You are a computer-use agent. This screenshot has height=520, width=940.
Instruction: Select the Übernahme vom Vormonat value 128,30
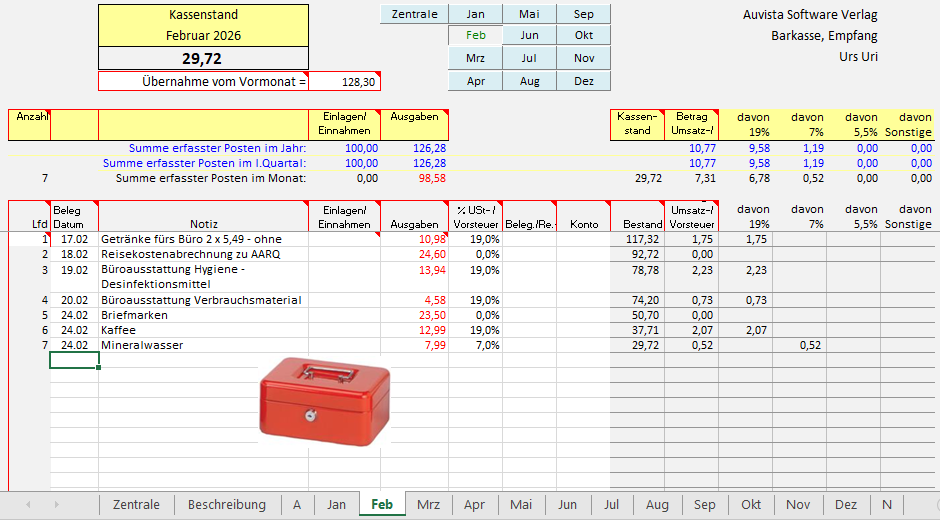click(x=345, y=82)
